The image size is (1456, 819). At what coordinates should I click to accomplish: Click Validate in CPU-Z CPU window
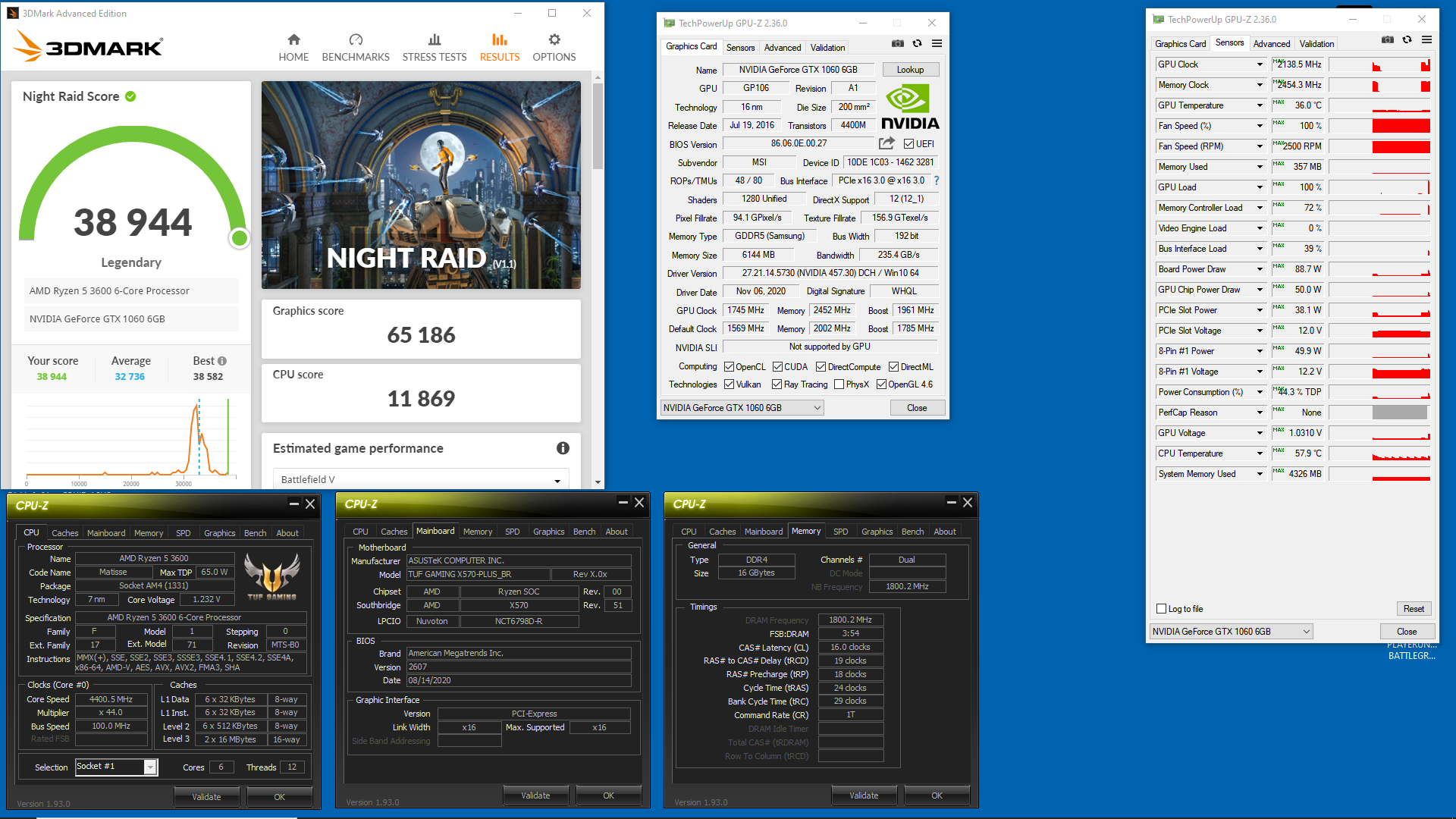pos(206,797)
